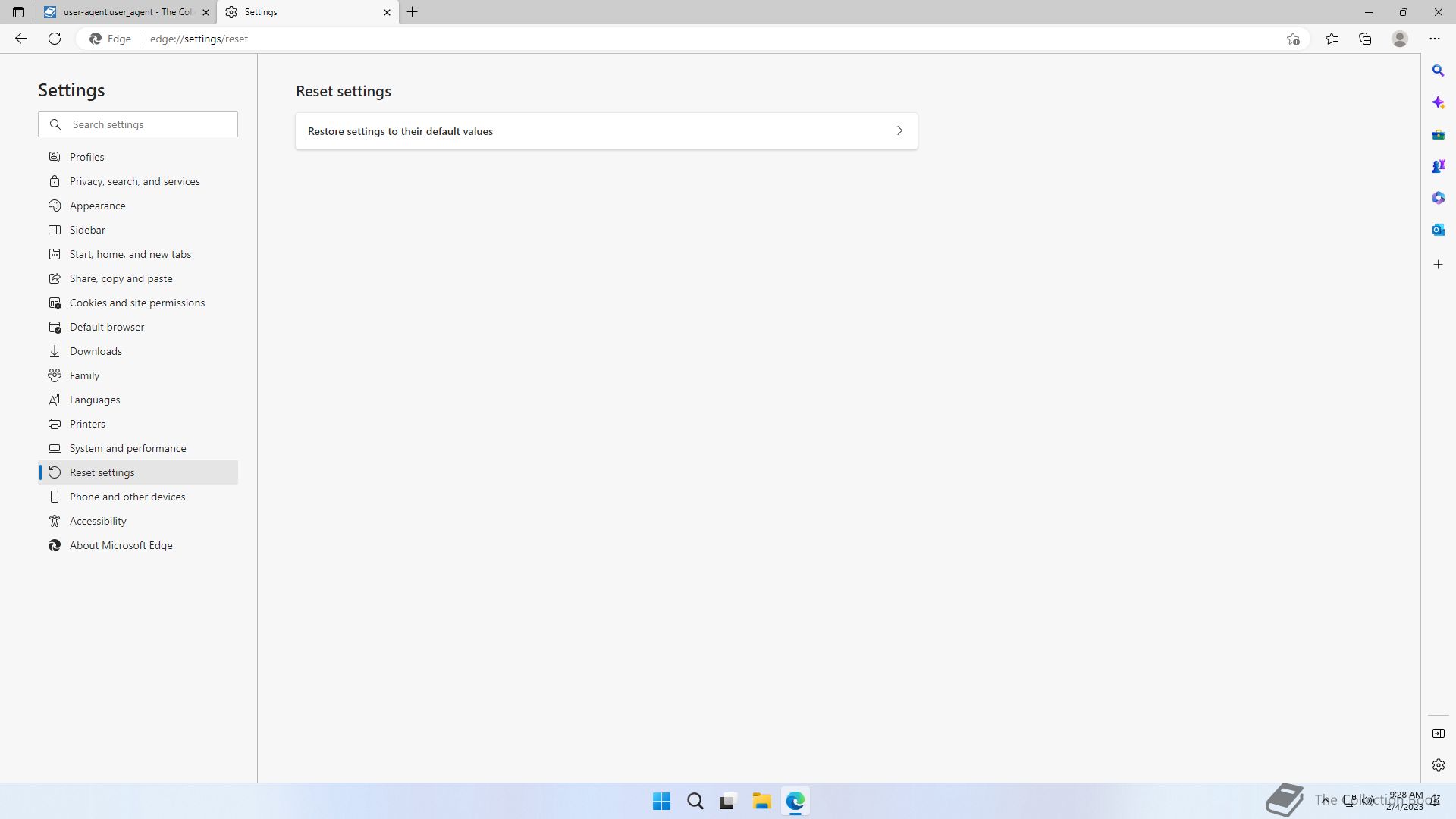Click the Collections toolbar icon
Image resolution: width=1456 pixels, height=819 pixels.
coord(1365,39)
